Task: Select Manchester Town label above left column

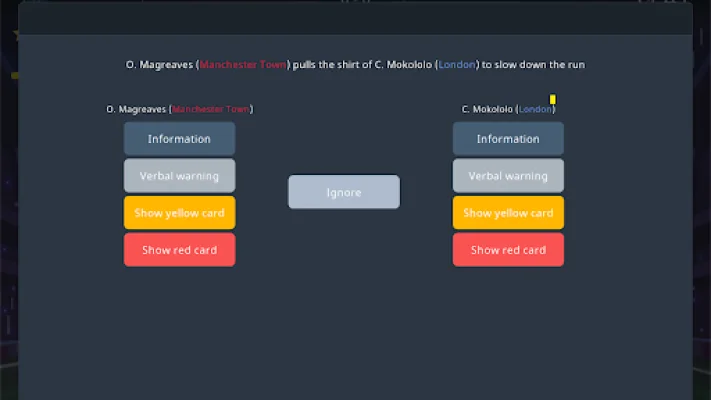Action: [210, 110]
